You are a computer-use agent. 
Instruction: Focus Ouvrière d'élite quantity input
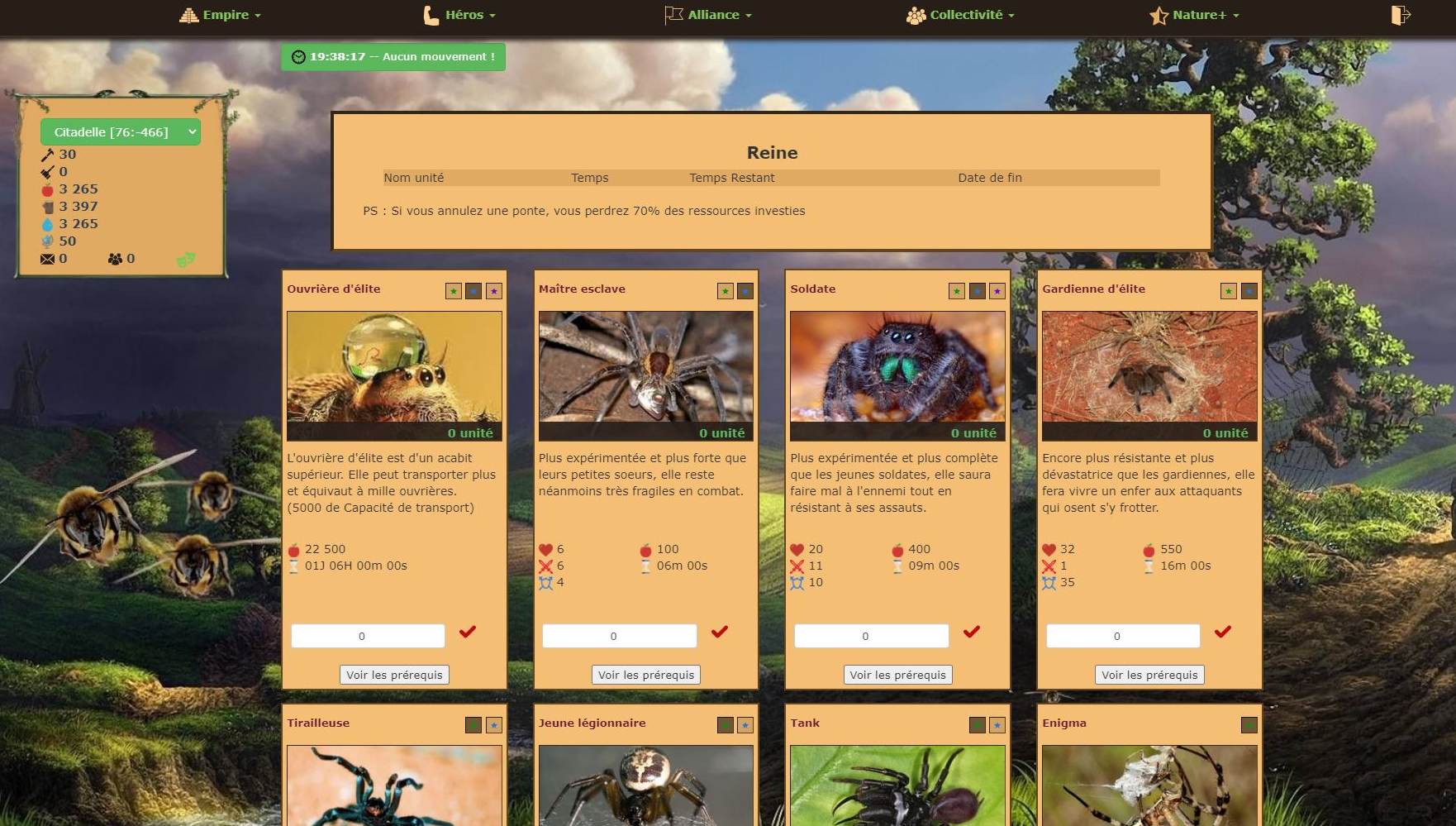[x=368, y=636]
